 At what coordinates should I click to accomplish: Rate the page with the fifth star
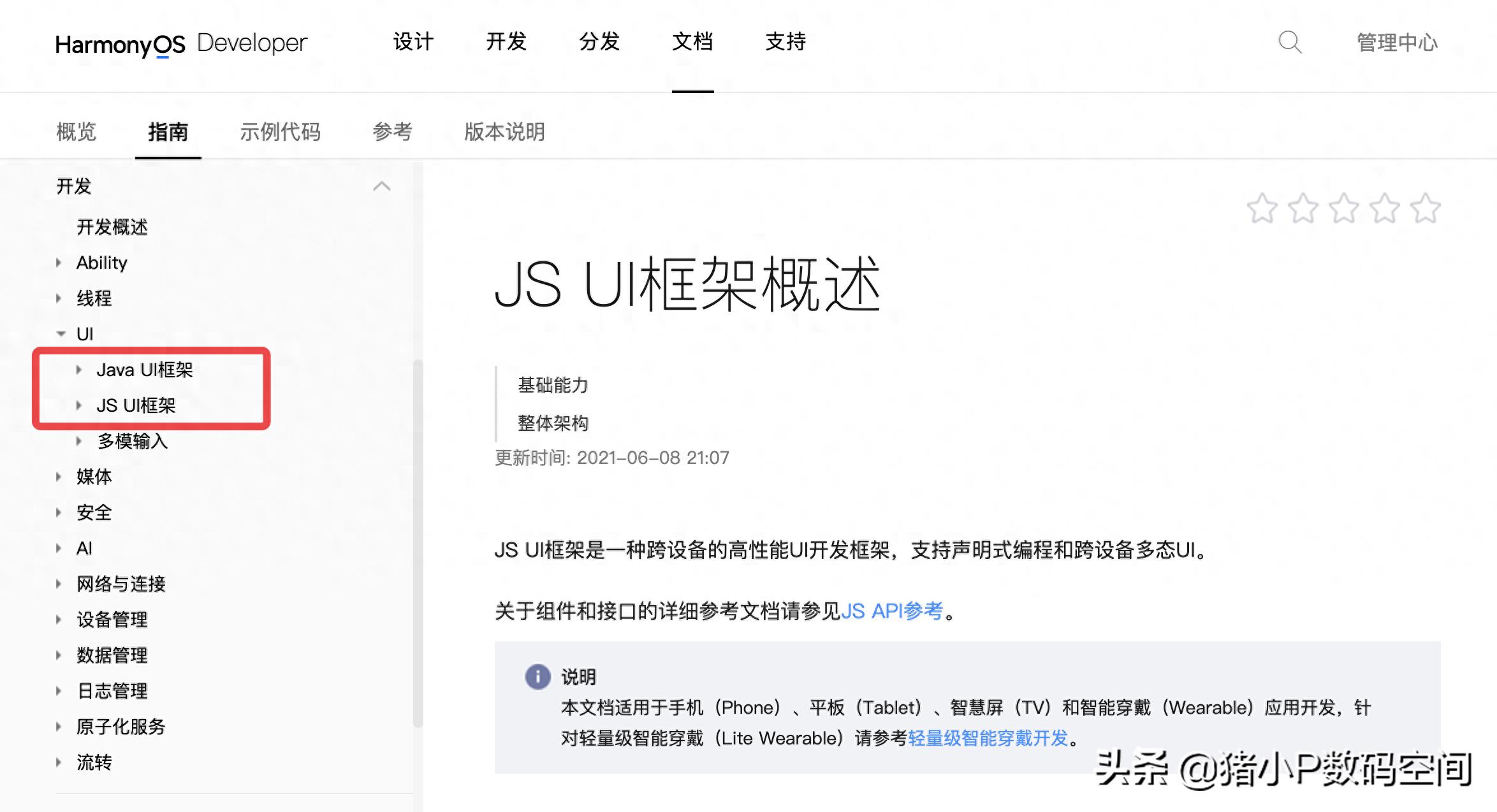pos(1426,208)
